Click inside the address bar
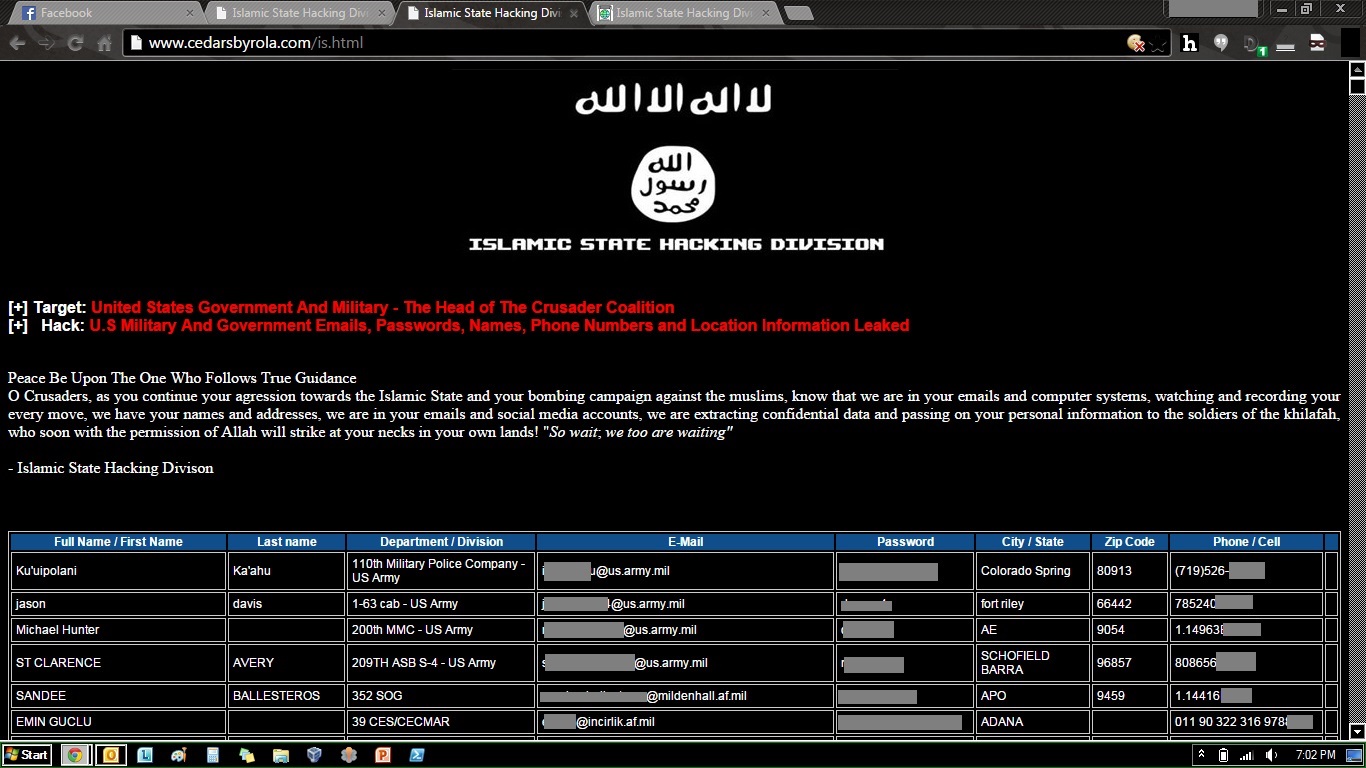1366x768 pixels. [x=500, y=43]
